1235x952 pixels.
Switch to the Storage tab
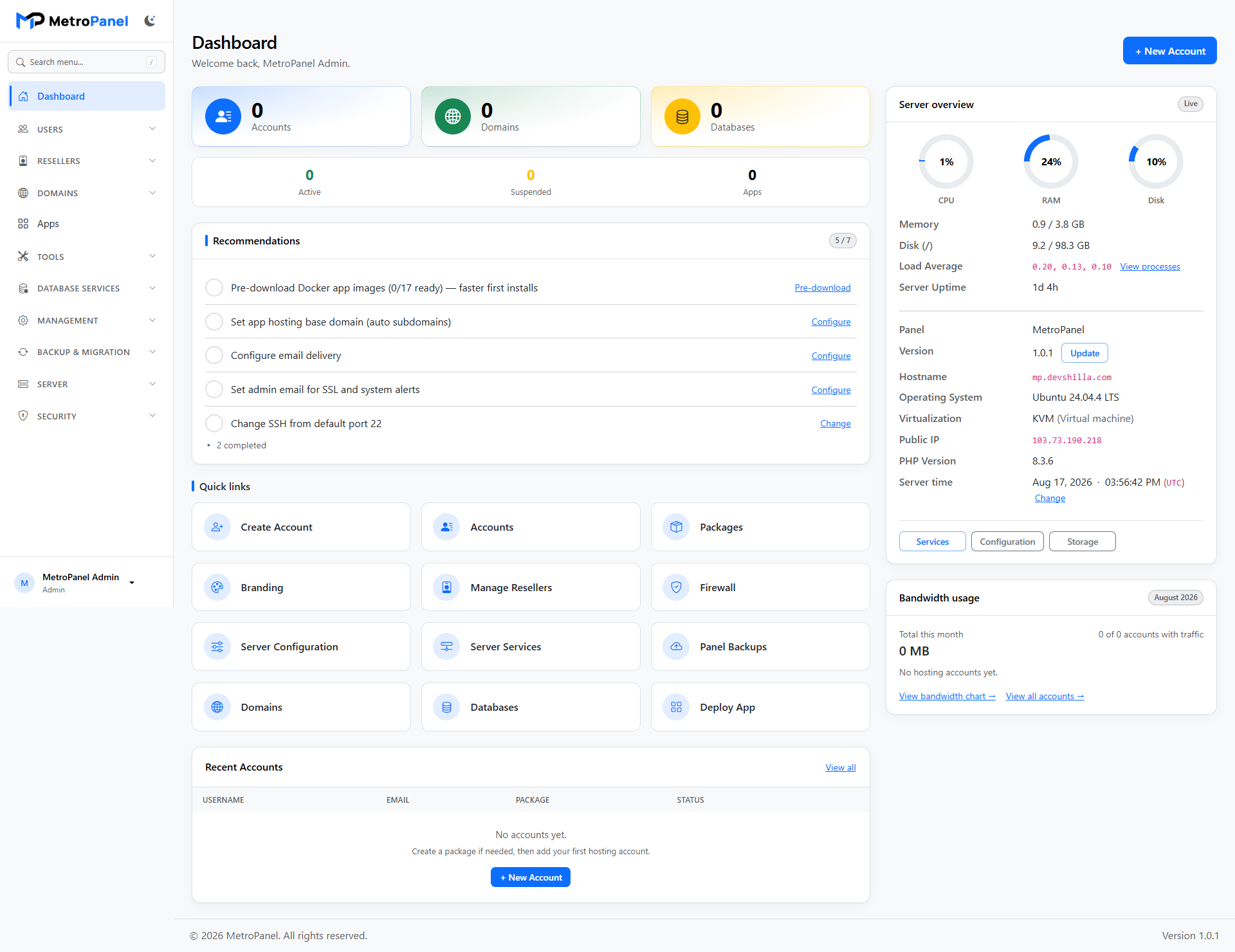1083,542
